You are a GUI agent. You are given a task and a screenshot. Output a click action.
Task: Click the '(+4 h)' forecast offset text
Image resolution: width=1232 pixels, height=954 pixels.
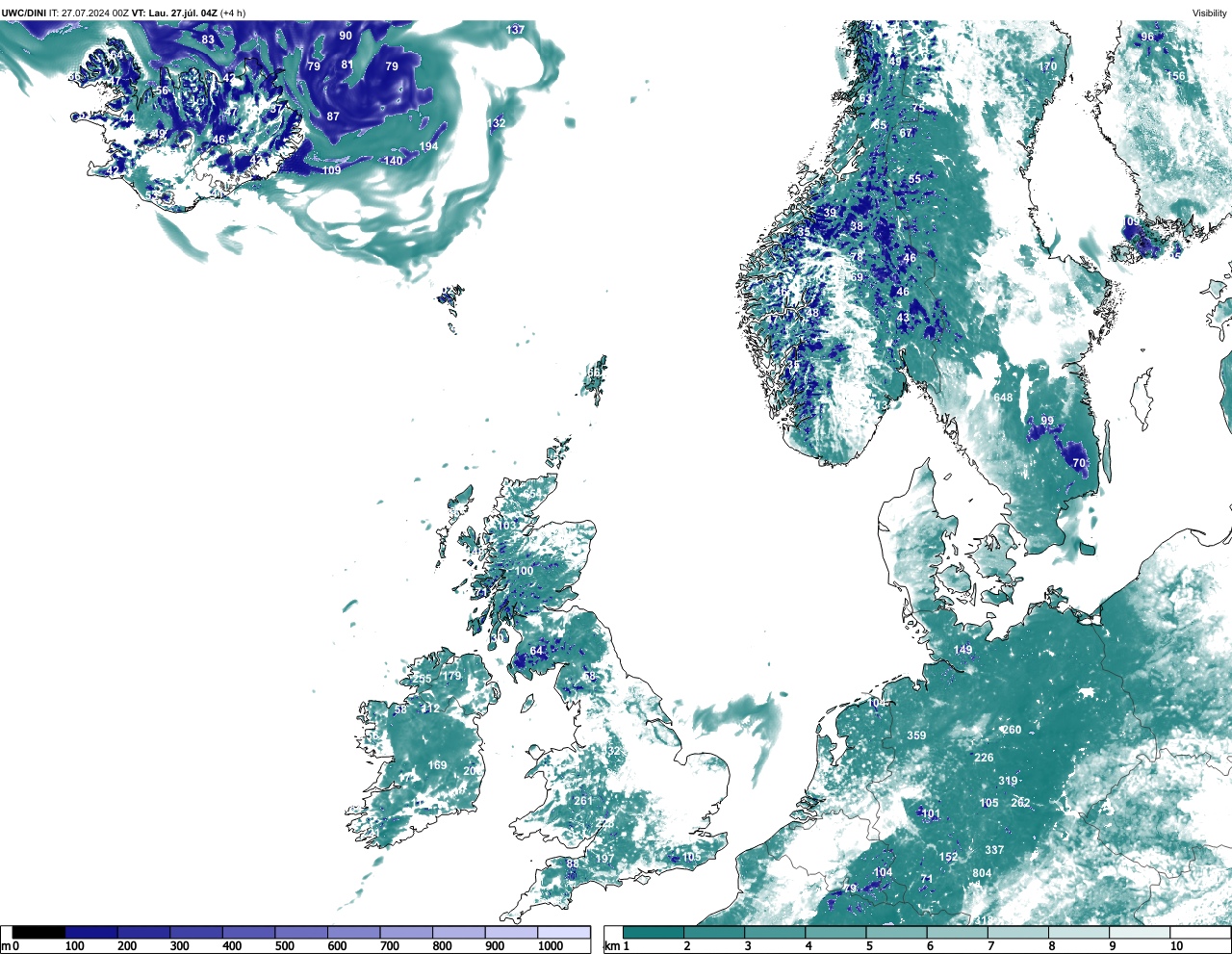pyautogui.click(x=233, y=13)
